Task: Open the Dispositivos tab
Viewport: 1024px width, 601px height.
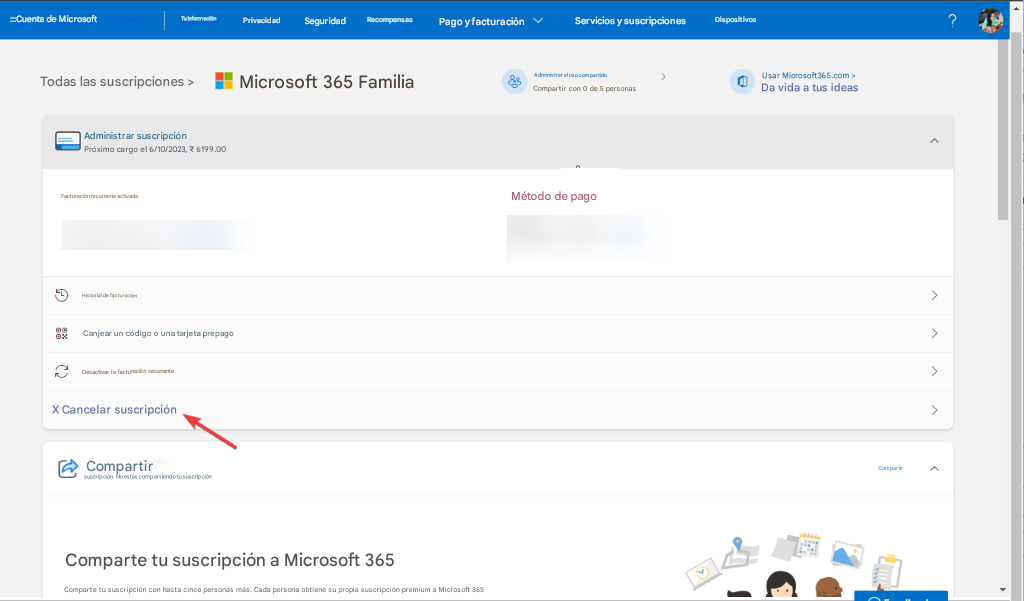Action: coord(735,20)
